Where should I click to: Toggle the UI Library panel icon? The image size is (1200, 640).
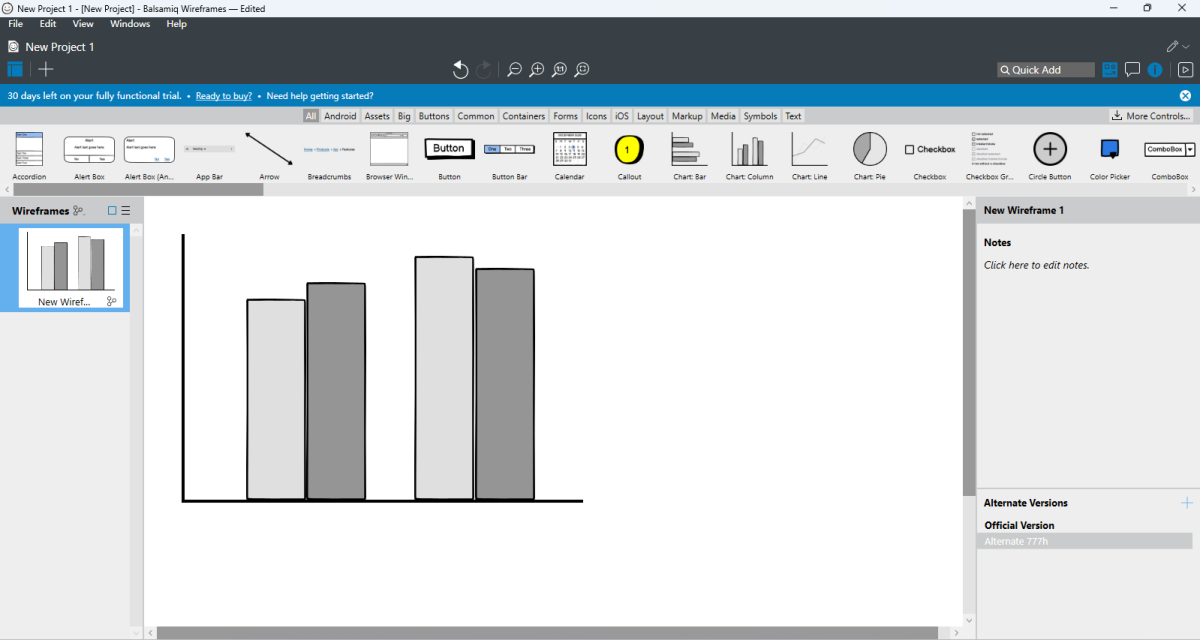coord(1110,69)
